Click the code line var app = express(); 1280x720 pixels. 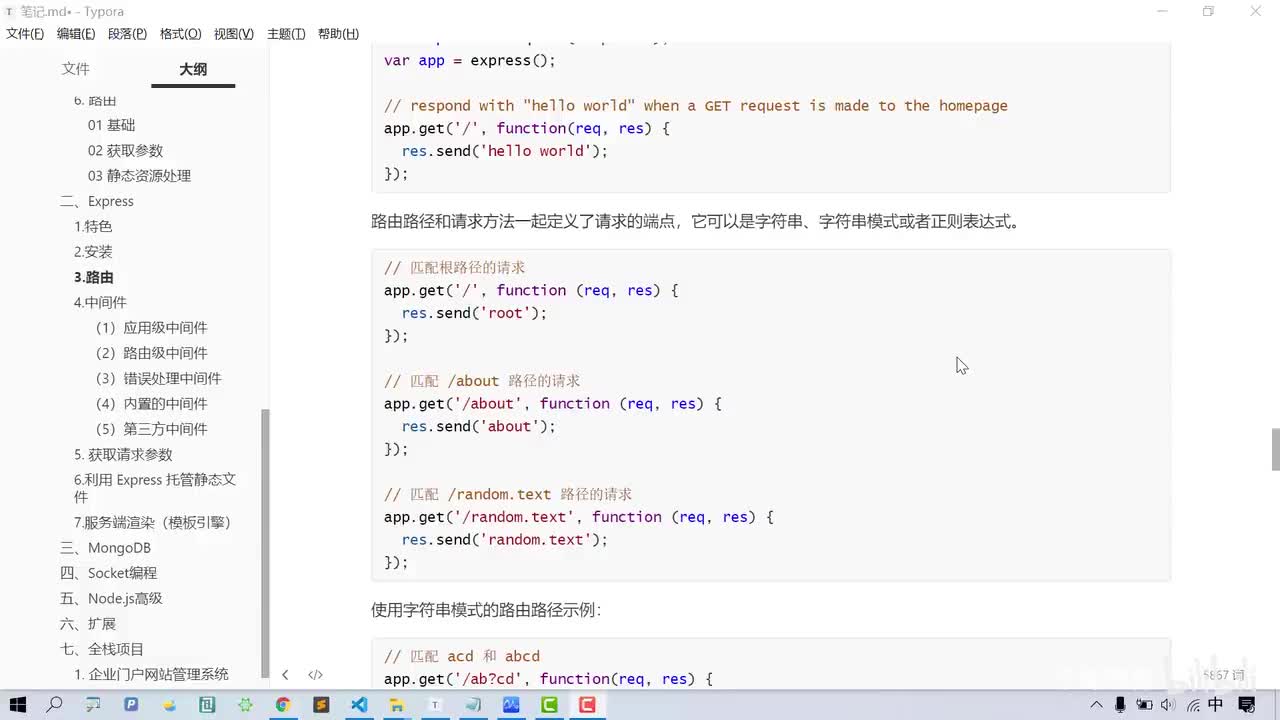[469, 60]
